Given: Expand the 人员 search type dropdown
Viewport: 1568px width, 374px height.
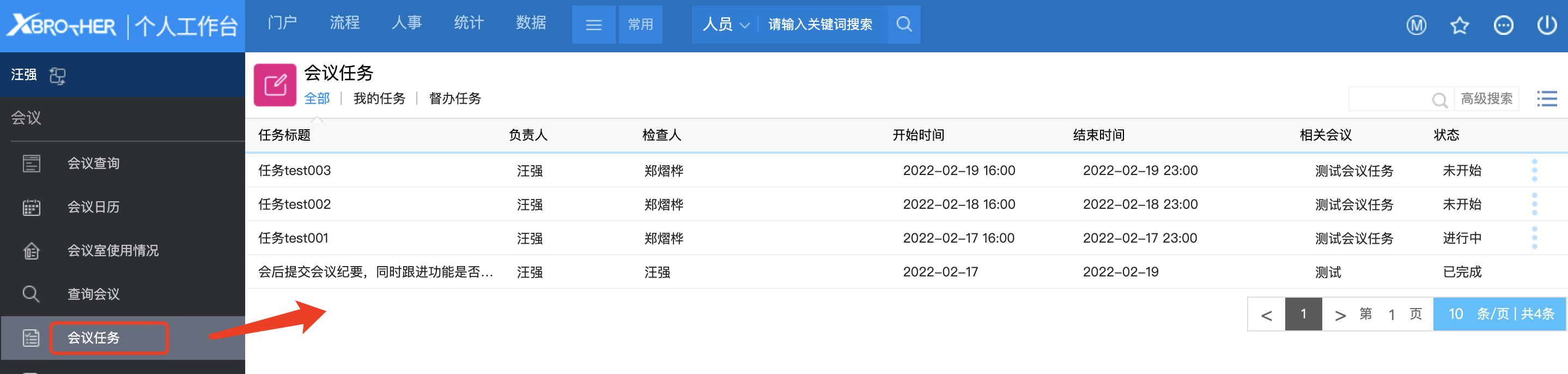Looking at the screenshot, I should [725, 25].
